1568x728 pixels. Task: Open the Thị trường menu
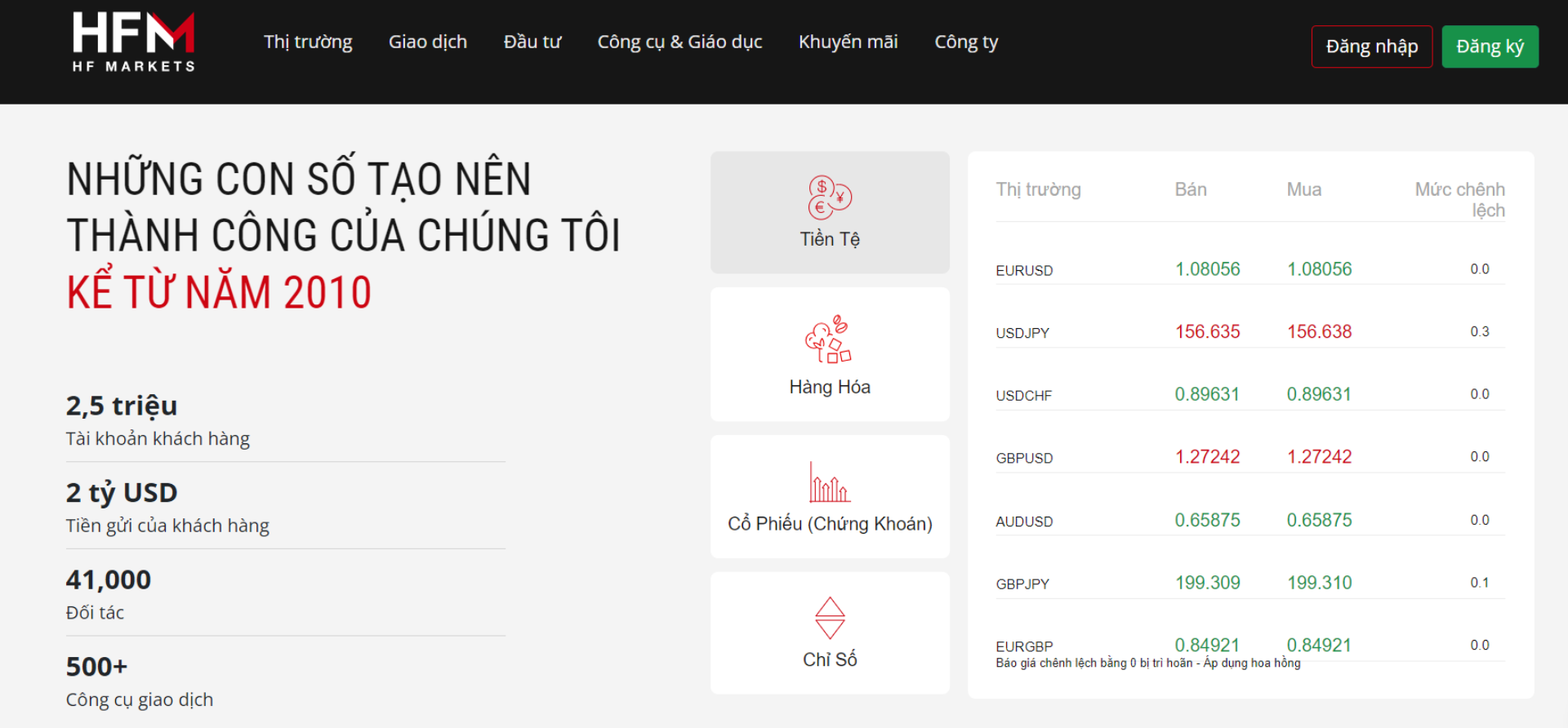click(x=308, y=42)
